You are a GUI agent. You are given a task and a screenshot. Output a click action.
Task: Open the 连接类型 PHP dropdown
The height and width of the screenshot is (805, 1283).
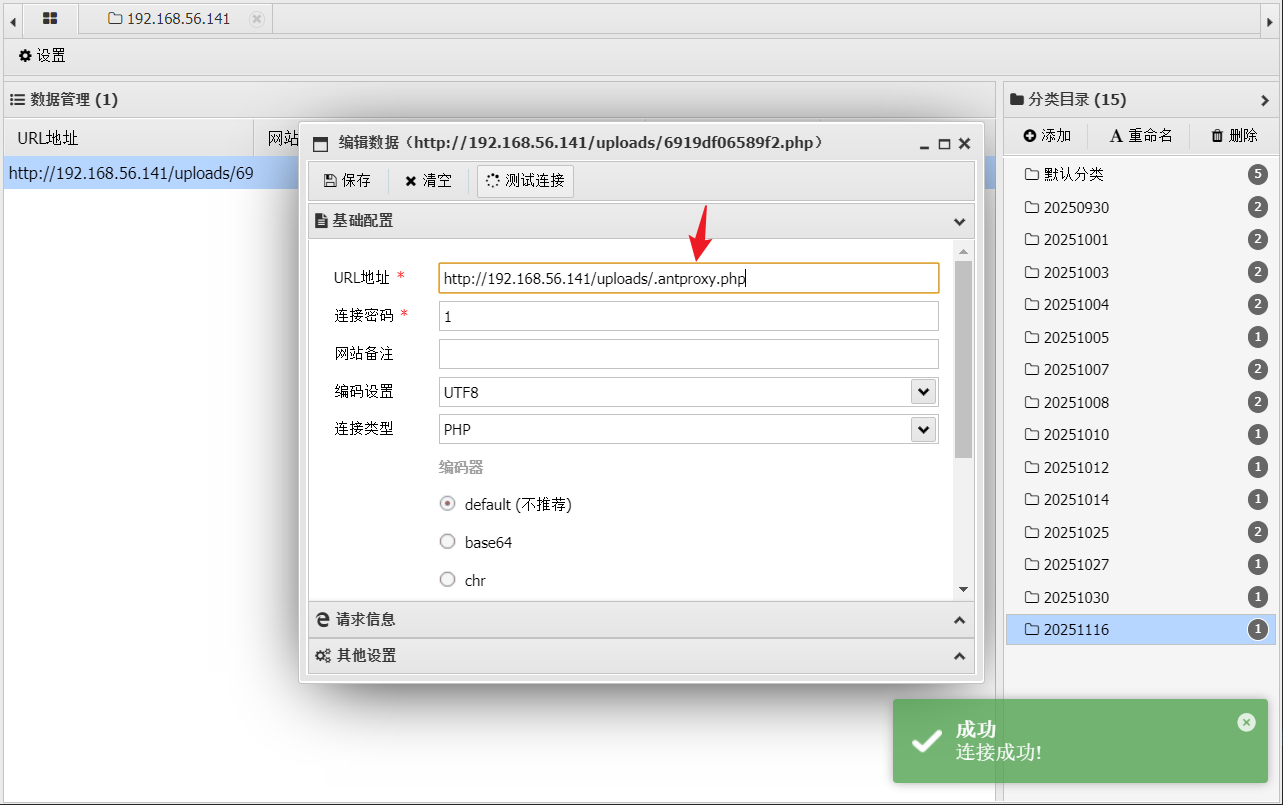click(x=922, y=429)
